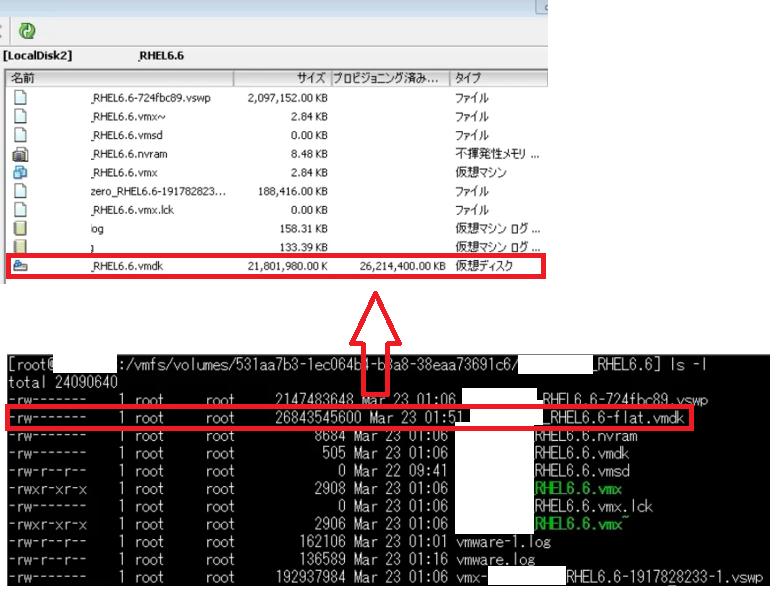The height and width of the screenshot is (590, 770).
Task: Click the RHEL6.6.nvram name in terminal
Action: coord(586,436)
